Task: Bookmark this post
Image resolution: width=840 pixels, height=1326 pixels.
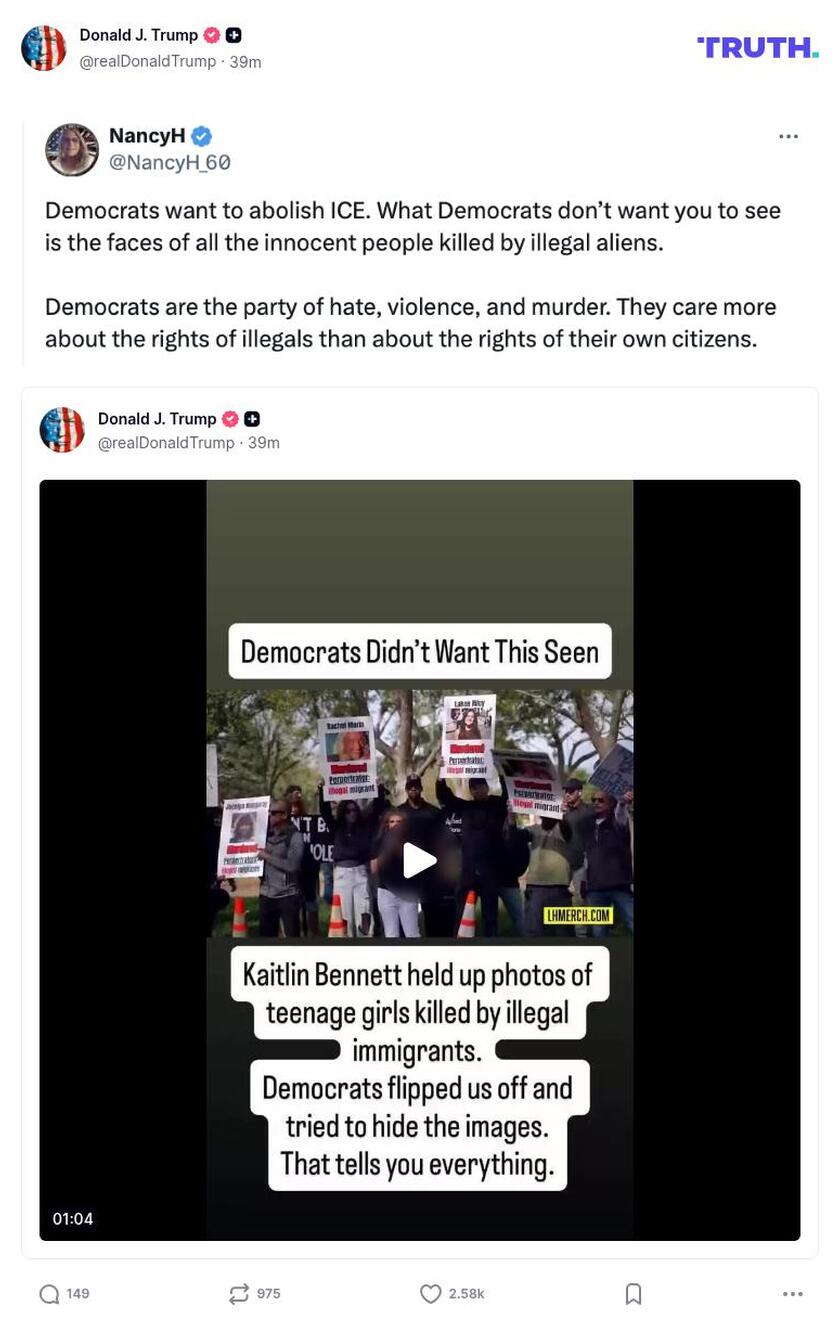Action: click(x=633, y=1294)
